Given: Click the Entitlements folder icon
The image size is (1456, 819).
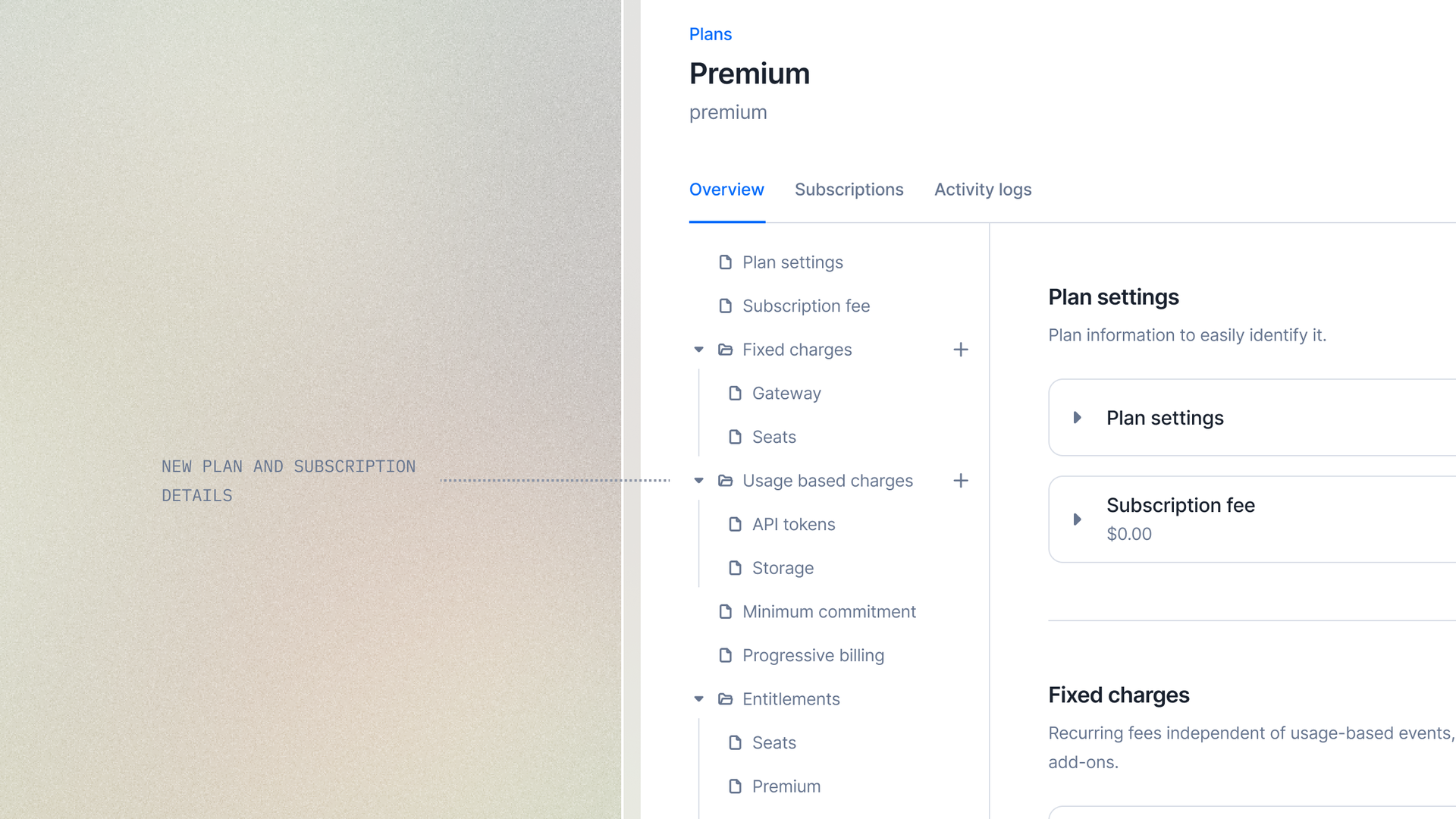Looking at the screenshot, I should click(x=725, y=699).
